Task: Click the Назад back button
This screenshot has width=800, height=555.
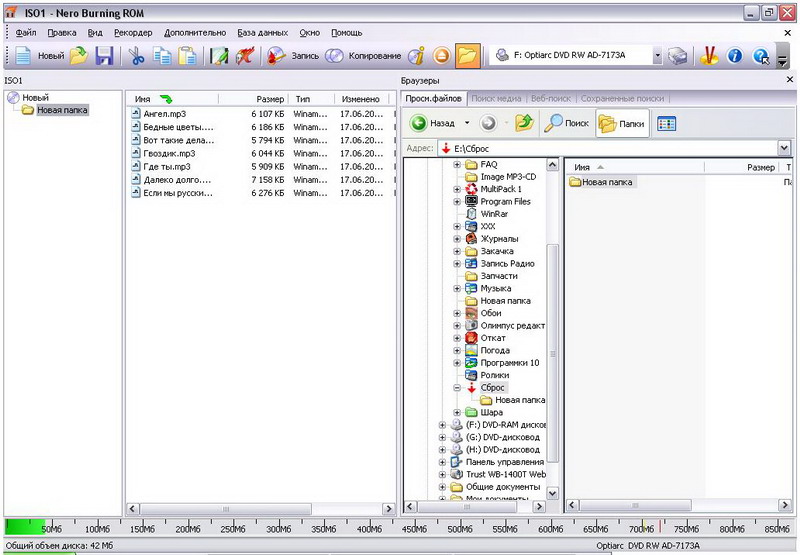Action: coord(433,123)
